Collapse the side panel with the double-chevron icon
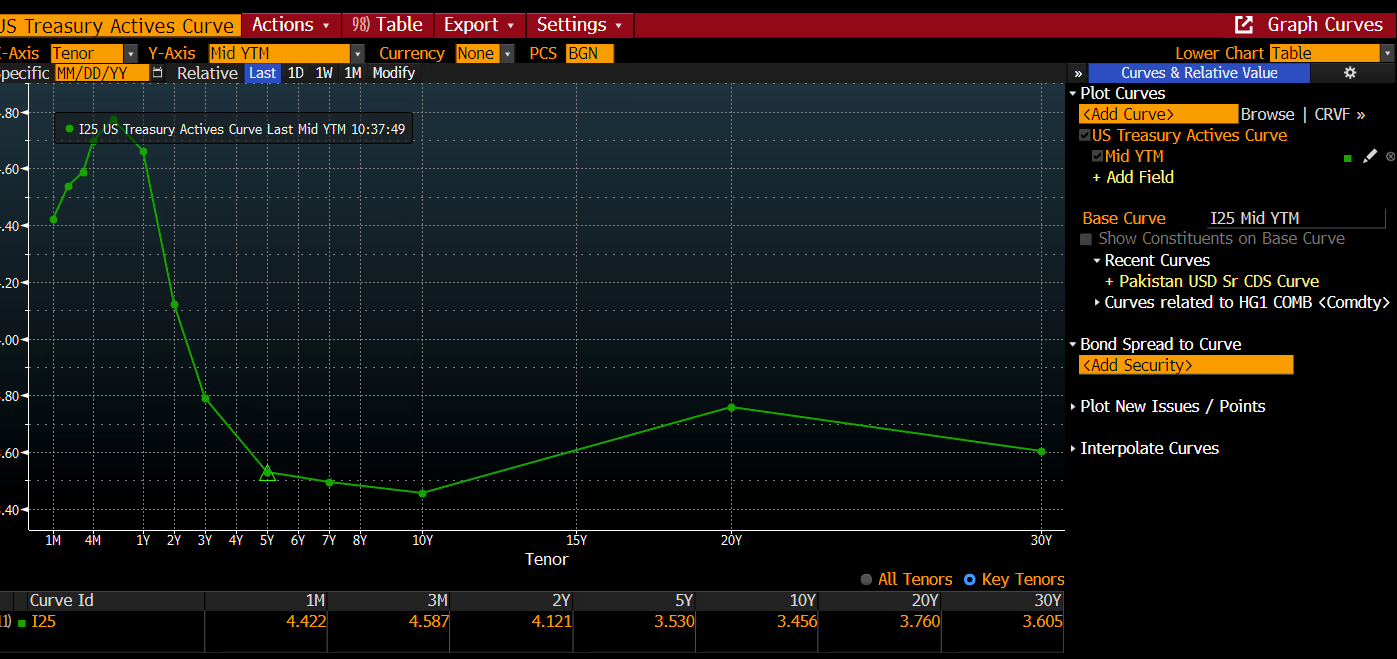This screenshot has width=1397, height=659. 1077,72
